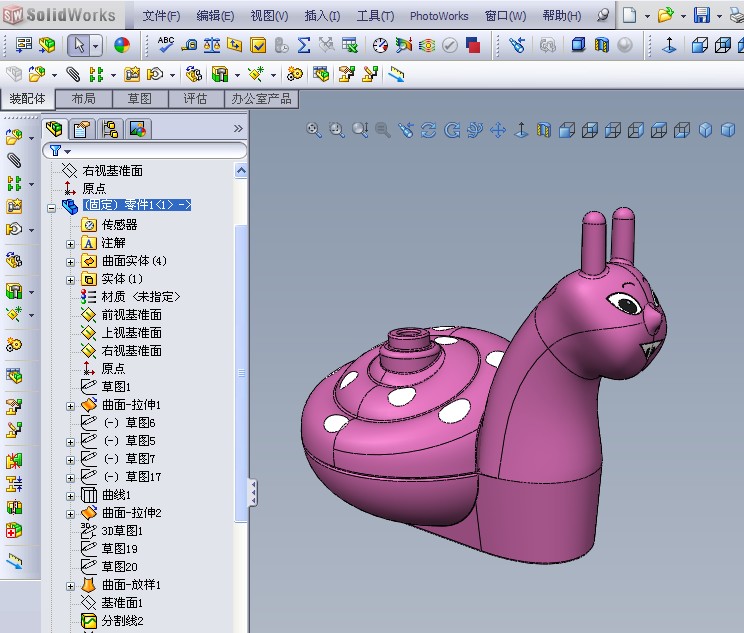Open the 编辑(E) menu

click(215, 16)
